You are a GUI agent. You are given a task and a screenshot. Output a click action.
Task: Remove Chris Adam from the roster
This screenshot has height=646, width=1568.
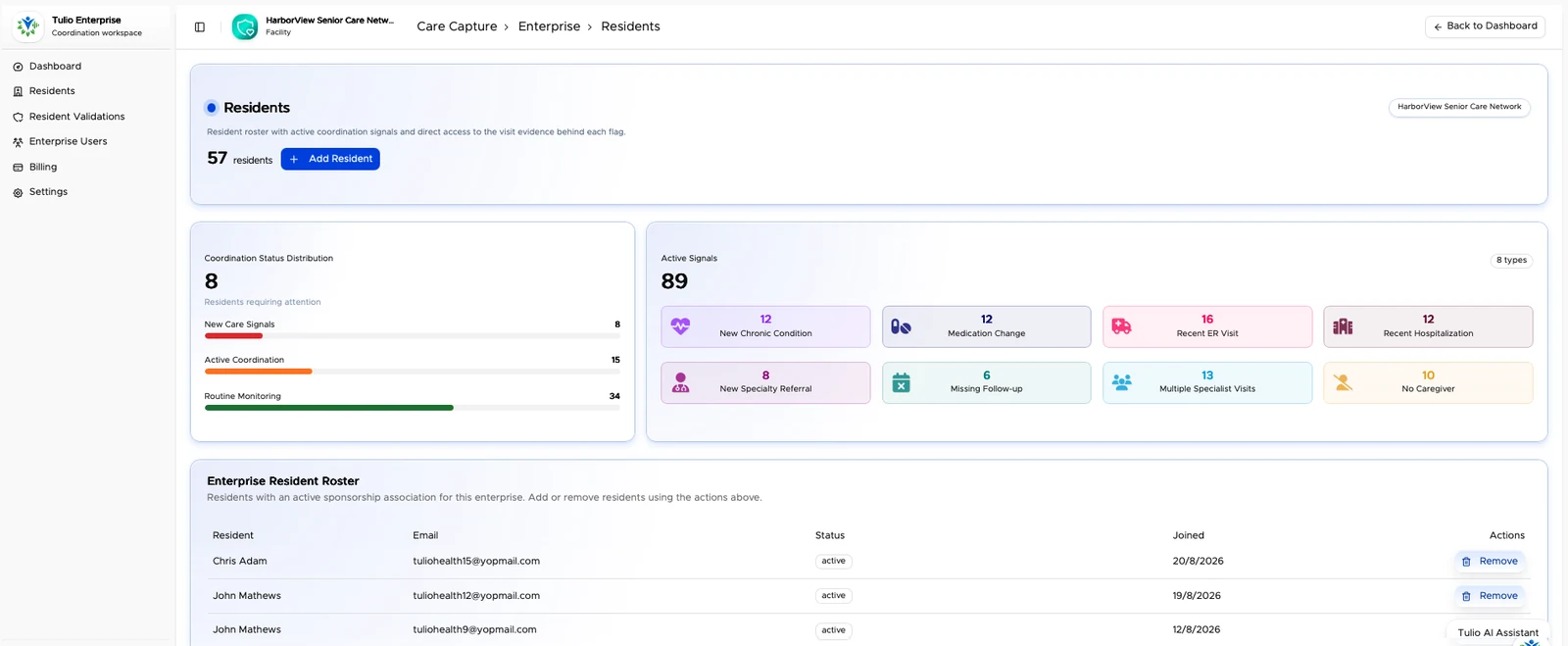tap(1490, 562)
